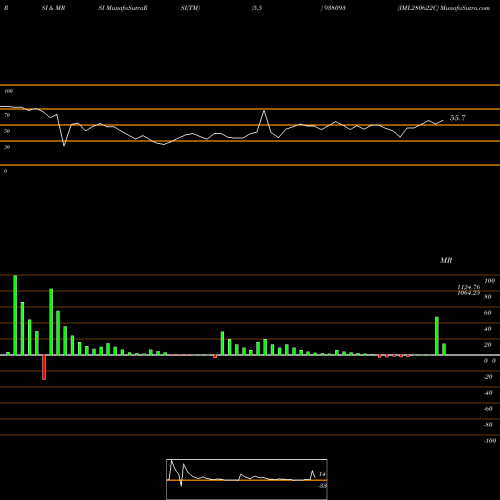Click the "SI & MR" header text
Image resolution: width=500 pixels, height=500 pixels.
(53, 8)
